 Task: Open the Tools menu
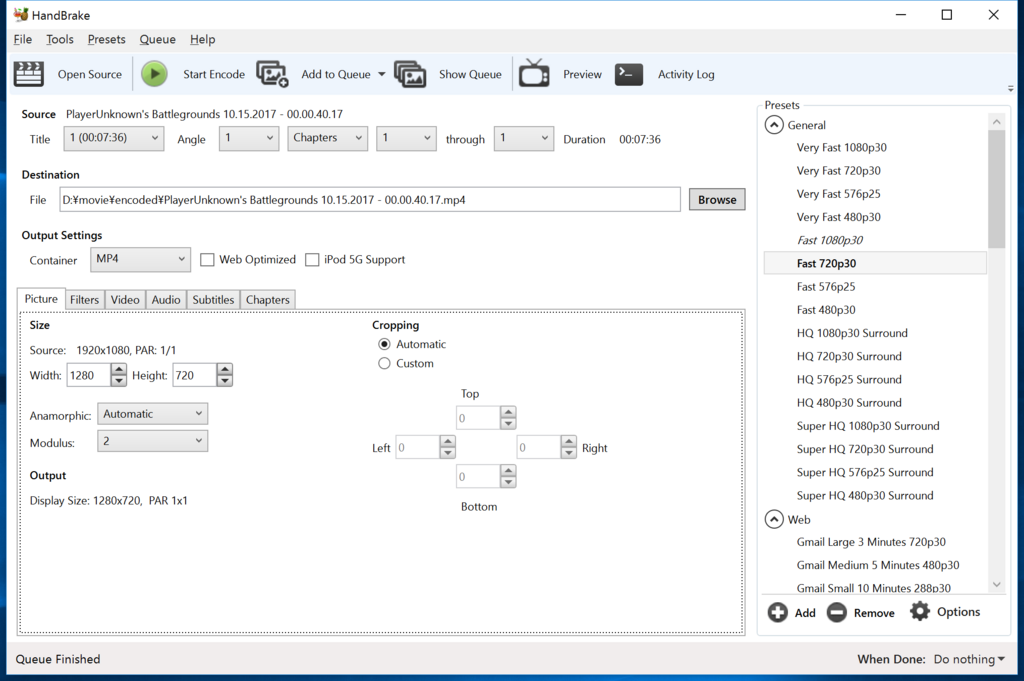click(x=59, y=39)
